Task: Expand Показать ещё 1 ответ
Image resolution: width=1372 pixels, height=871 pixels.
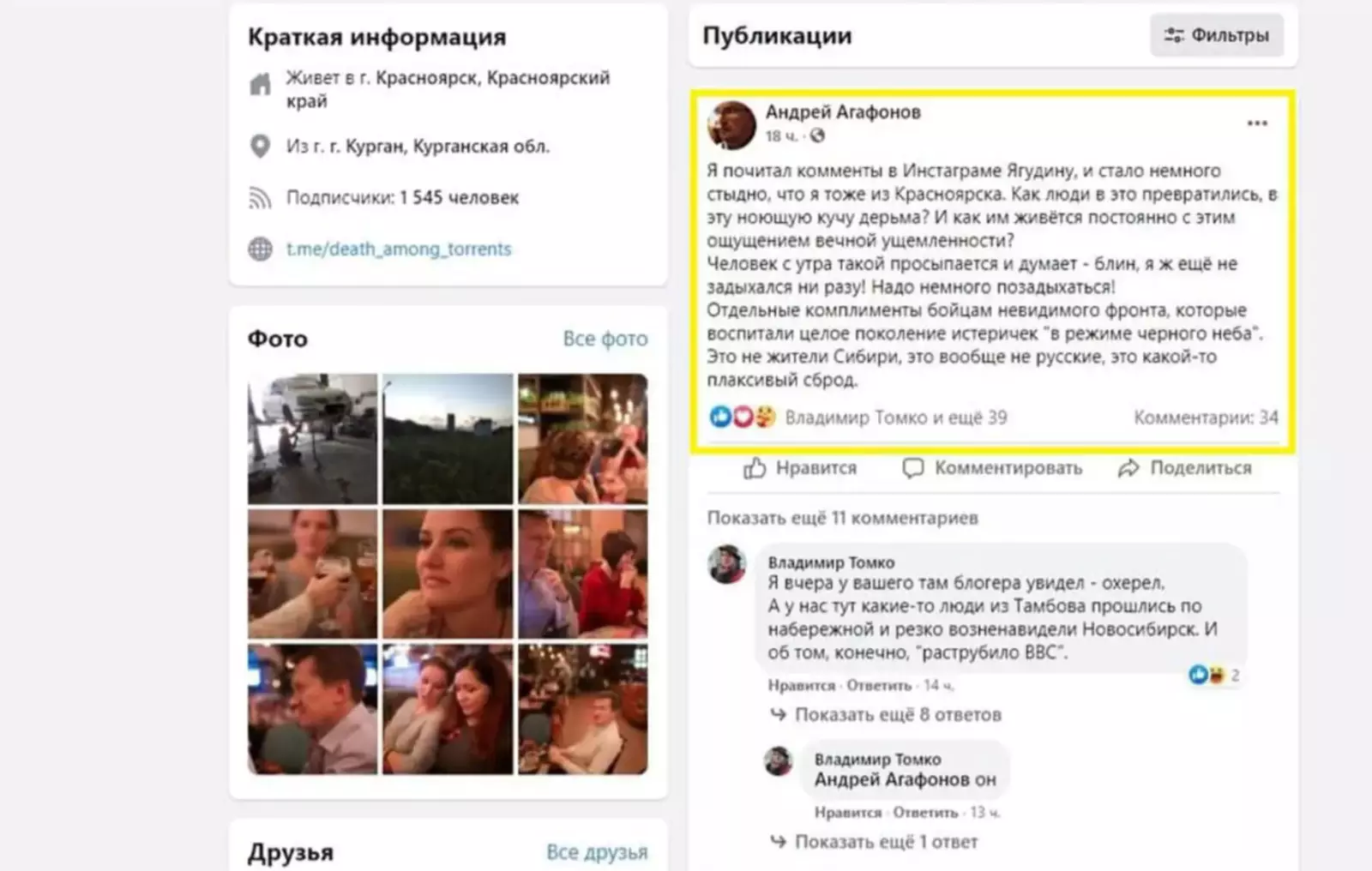Action: click(x=886, y=842)
